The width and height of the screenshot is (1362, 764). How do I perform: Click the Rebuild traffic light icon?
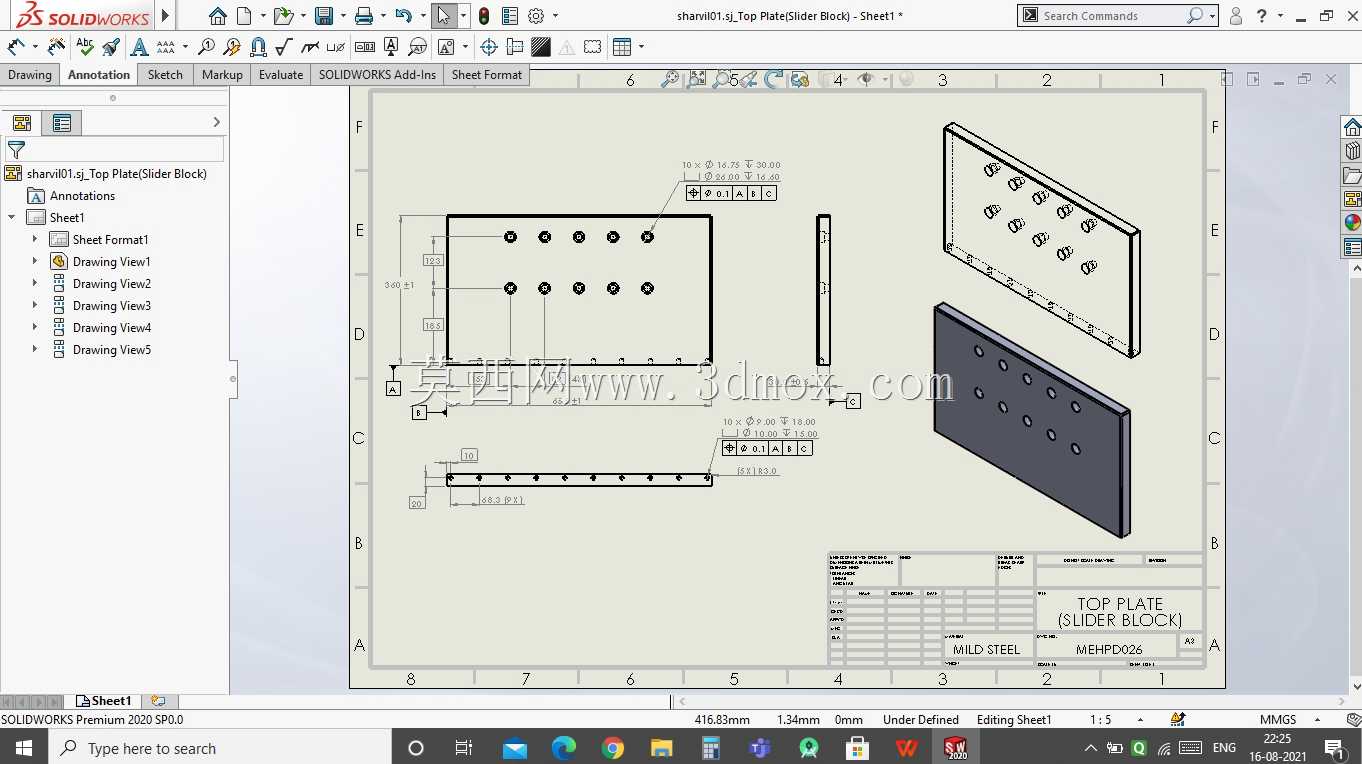tap(484, 16)
